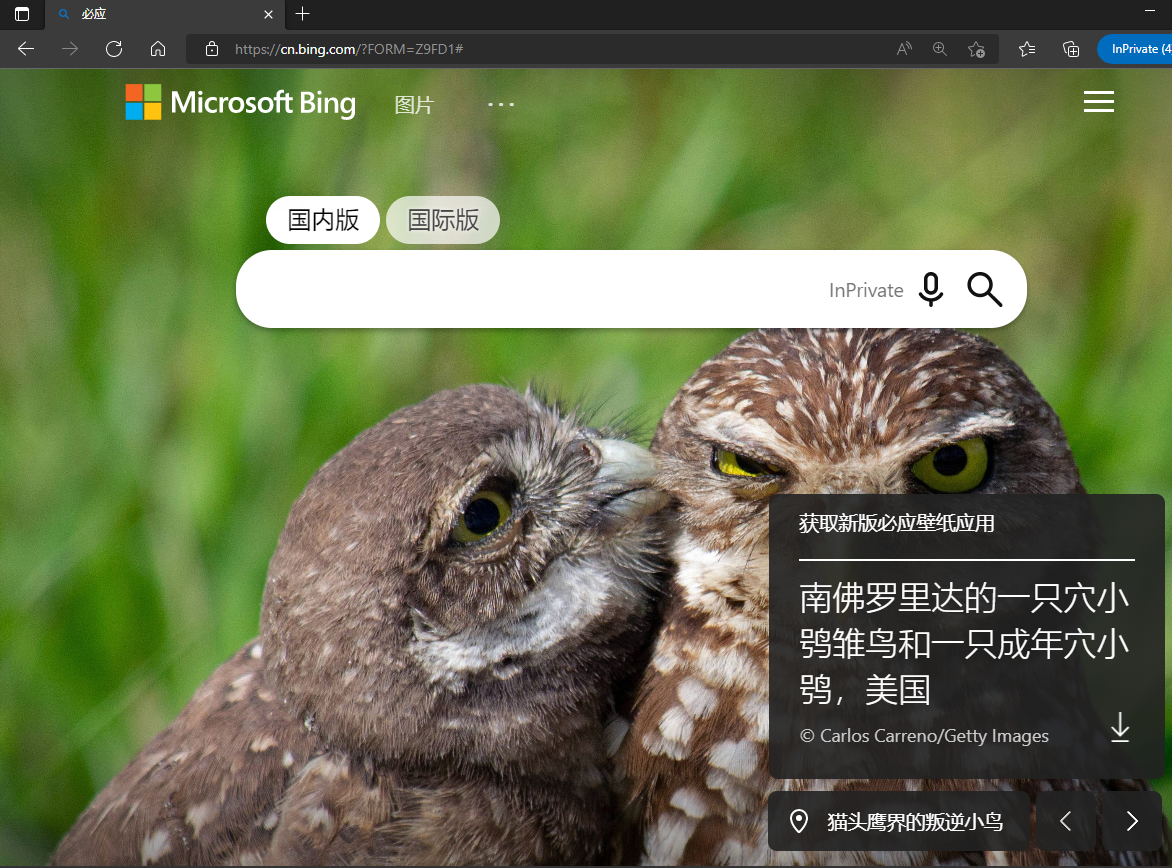Click the zoom icon in the address bar

click(939, 48)
